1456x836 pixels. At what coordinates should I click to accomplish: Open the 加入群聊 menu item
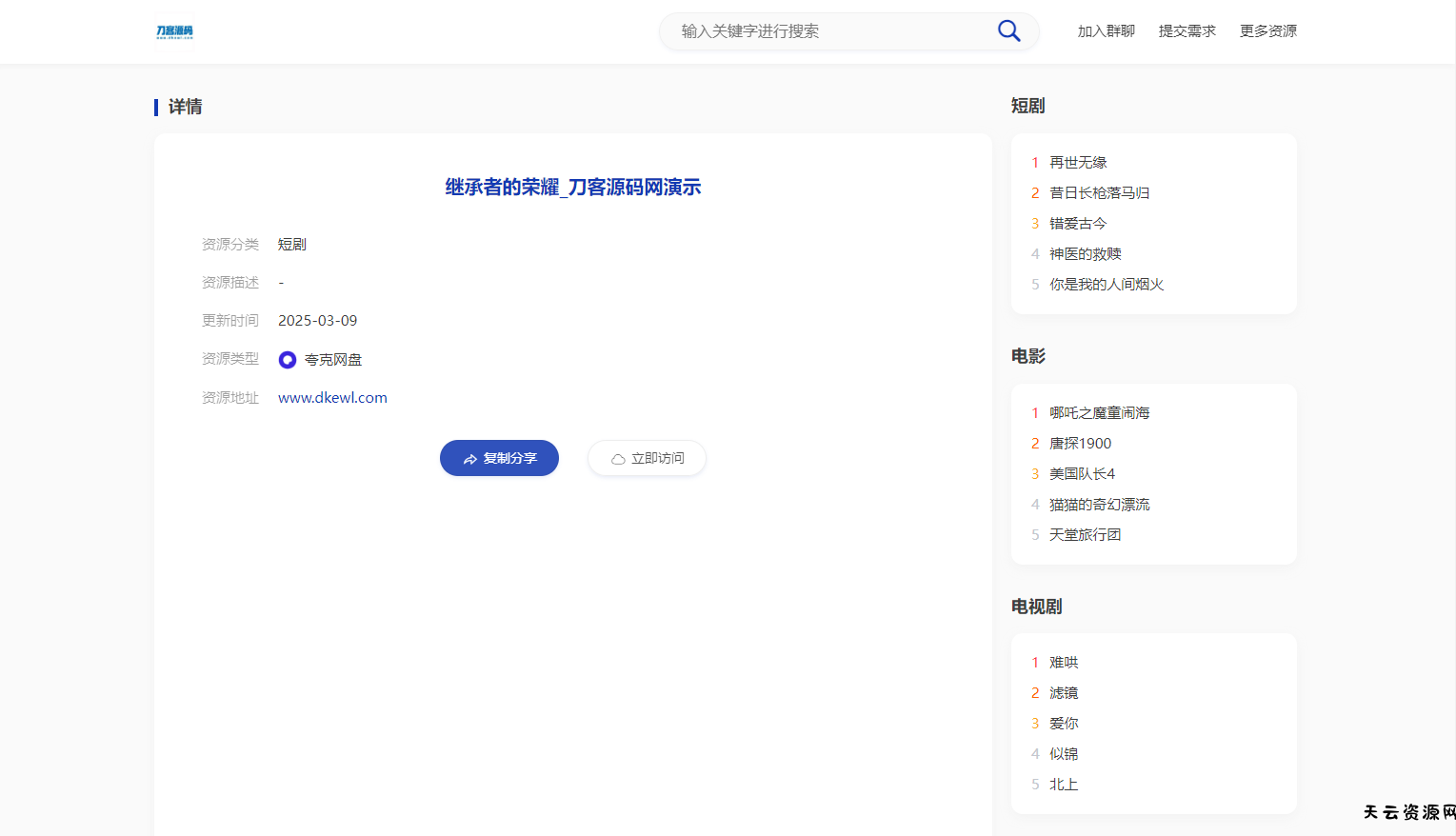point(1106,31)
